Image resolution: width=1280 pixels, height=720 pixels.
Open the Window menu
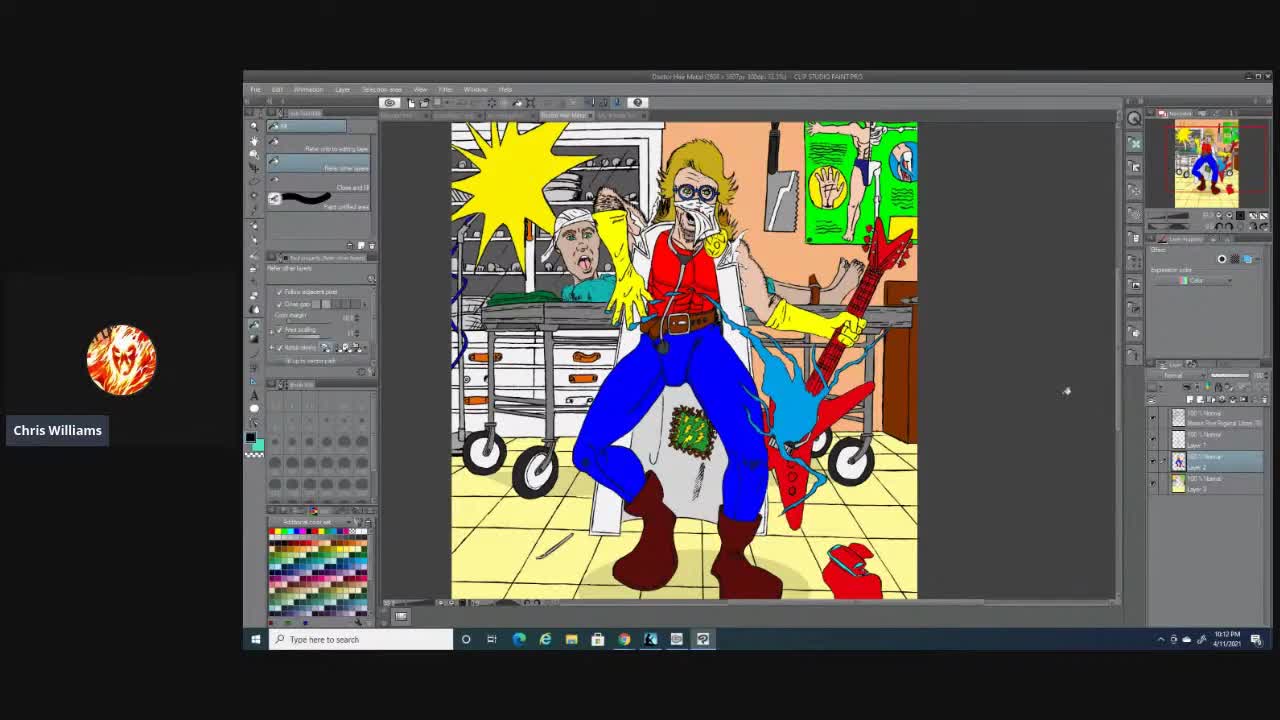[475, 90]
